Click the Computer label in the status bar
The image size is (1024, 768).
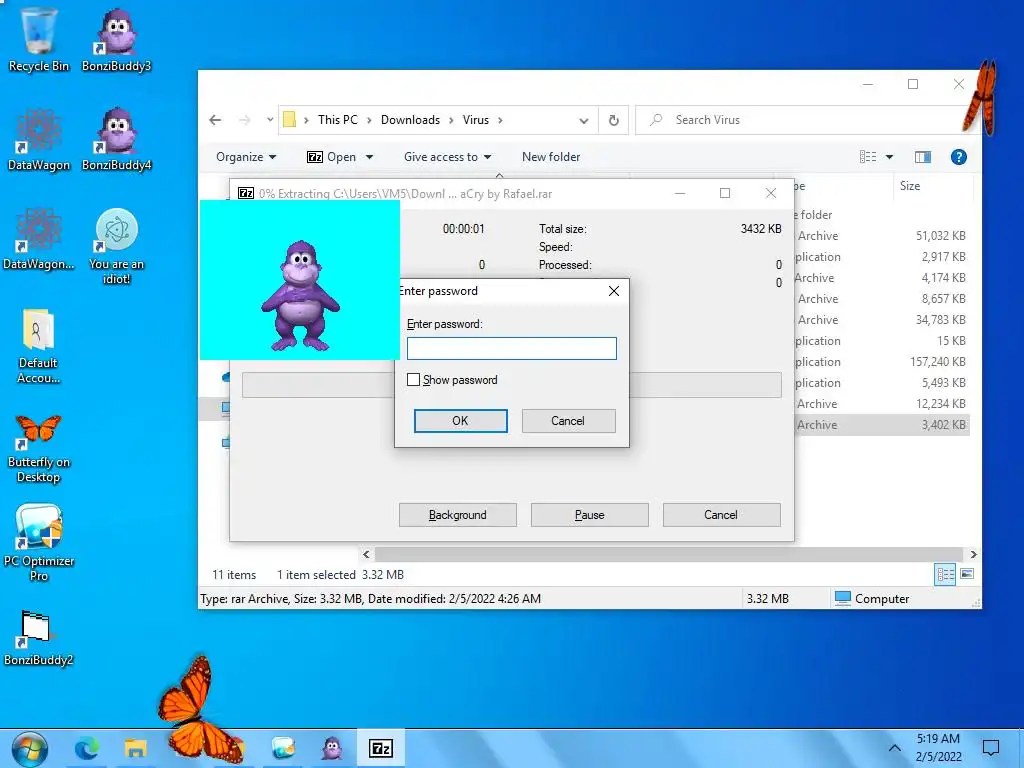[882, 599]
